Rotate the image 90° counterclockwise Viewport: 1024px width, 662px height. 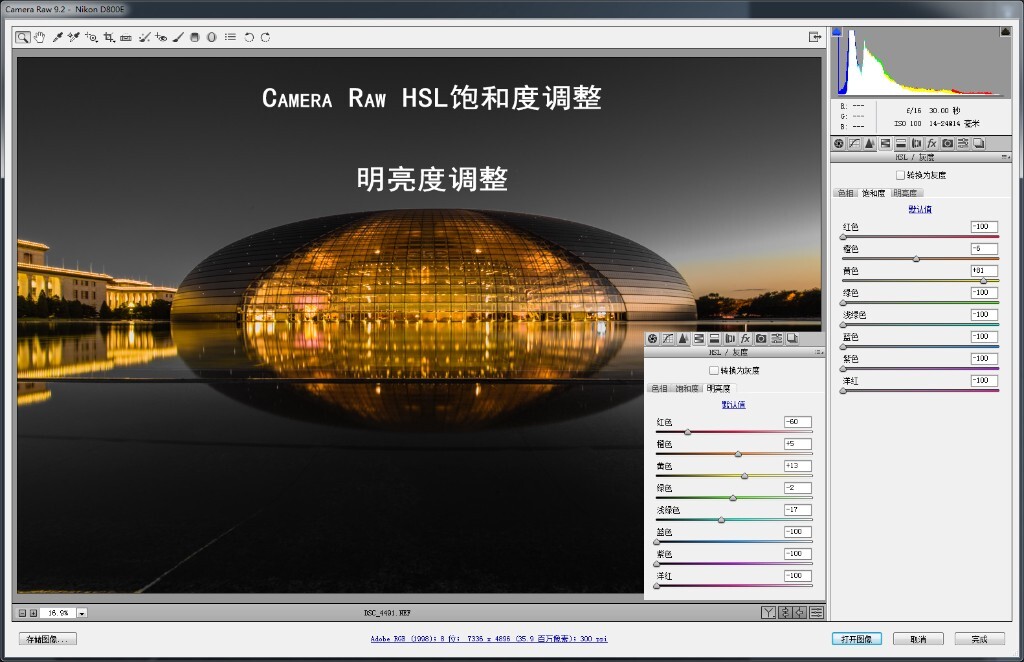pyautogui.click(x=249, y=37)
